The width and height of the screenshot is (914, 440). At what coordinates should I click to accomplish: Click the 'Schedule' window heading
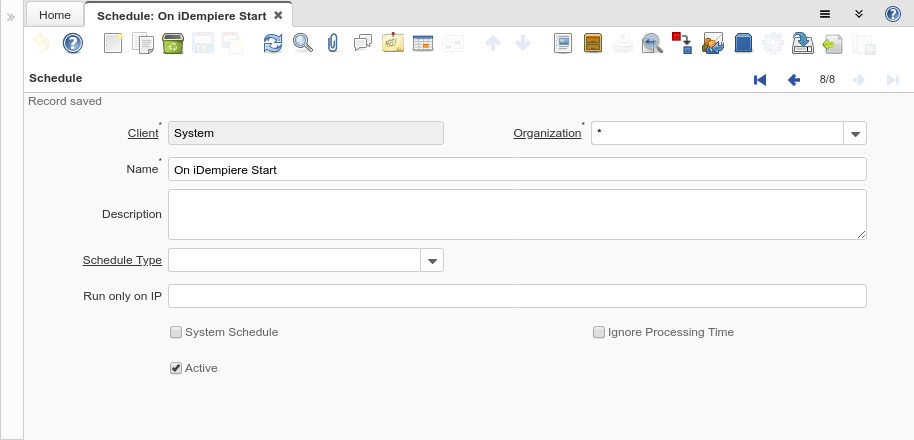click(55, 78)
